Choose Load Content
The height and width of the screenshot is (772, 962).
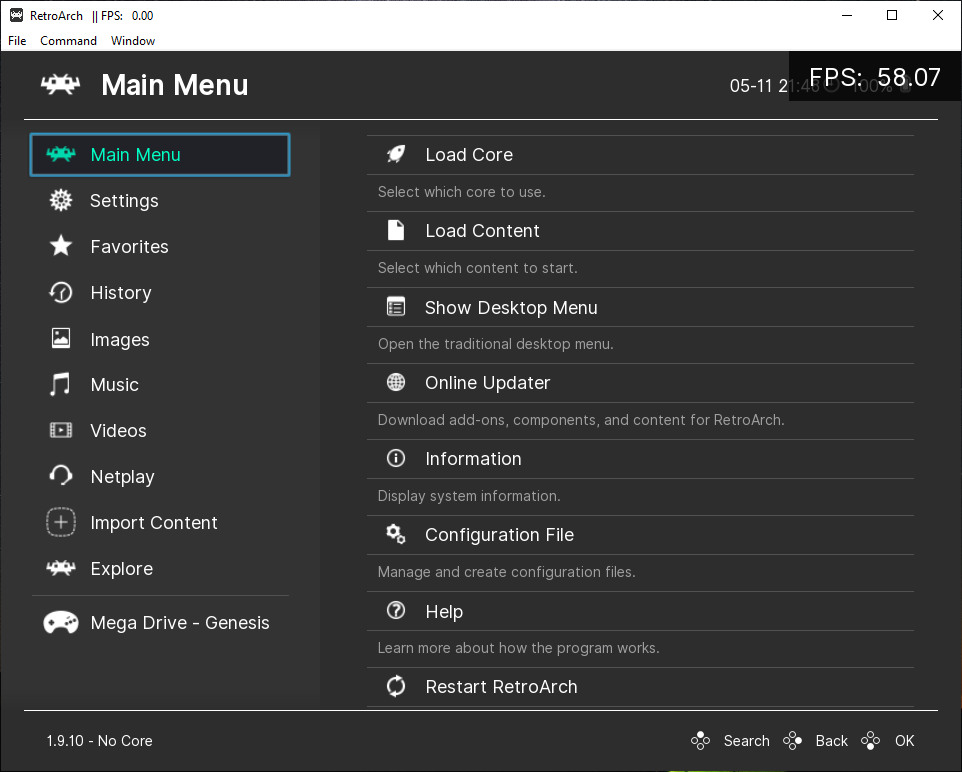tap(641, 231)
